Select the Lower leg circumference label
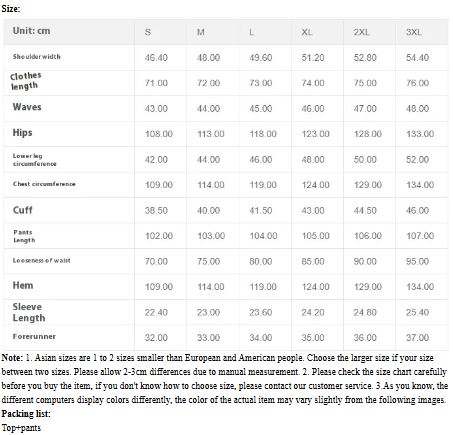This screenshot has width=453, height=435. 34,160
